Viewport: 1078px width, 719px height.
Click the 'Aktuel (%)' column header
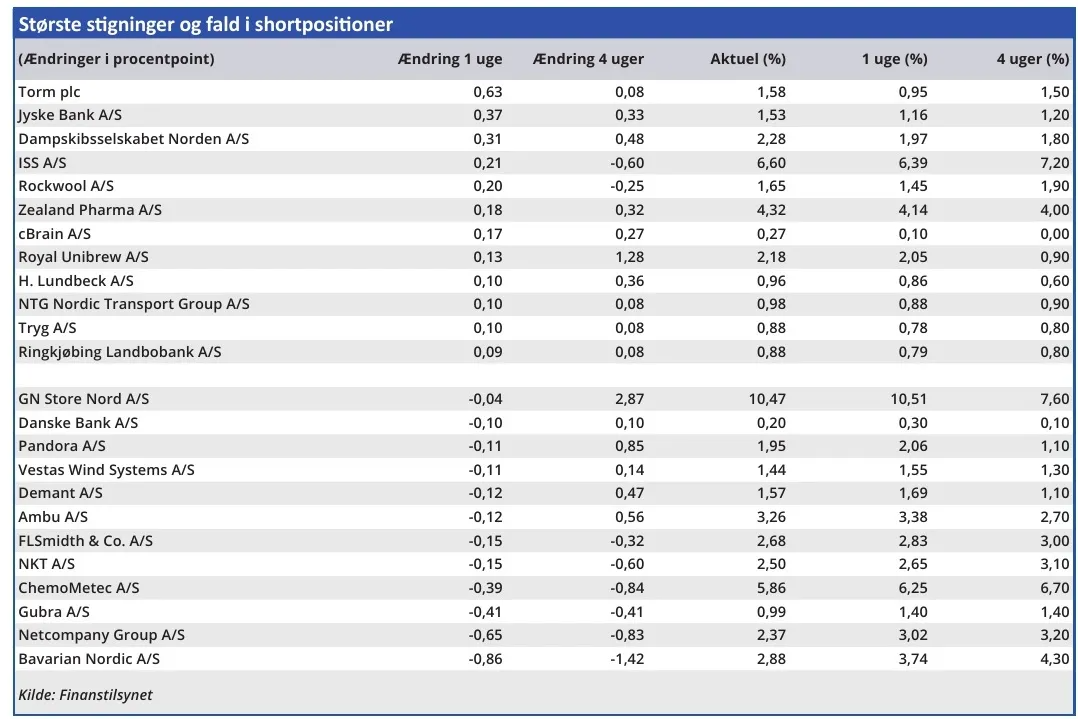(x=747, y=59)
